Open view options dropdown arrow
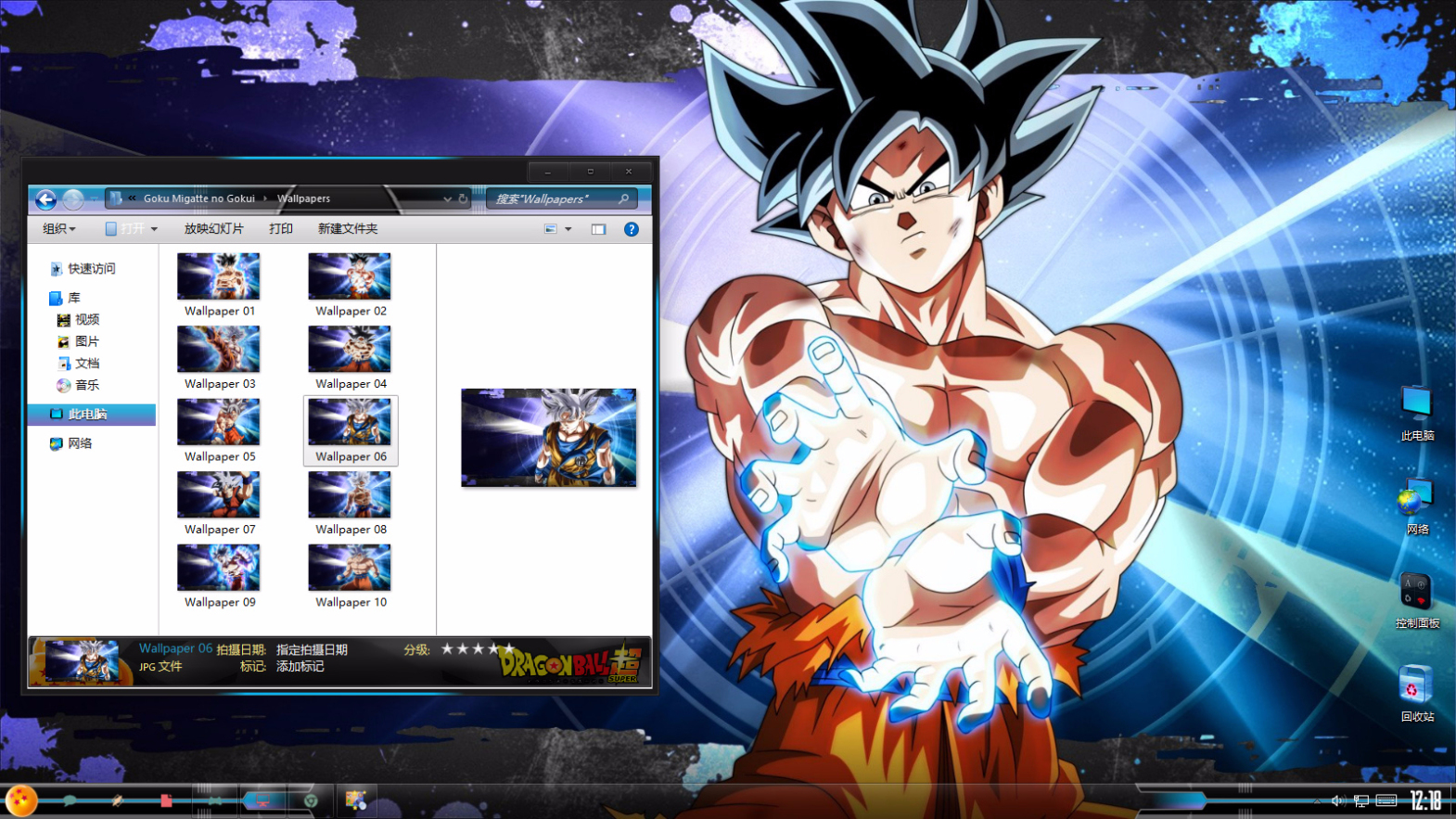The width and height of the screenshot is (1456, 819). [x=568, y=229]
